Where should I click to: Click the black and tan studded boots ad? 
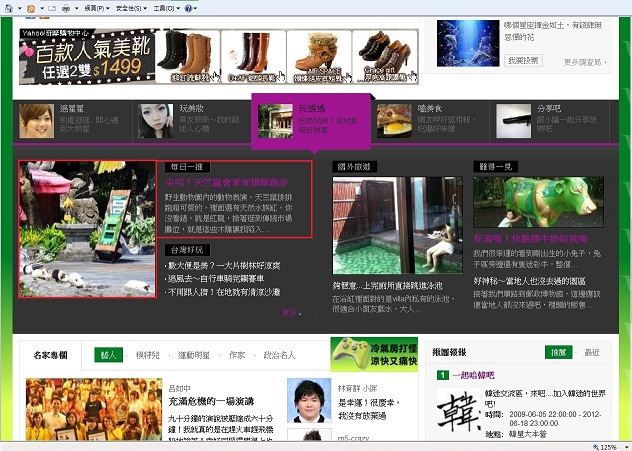tap(188, 56)
